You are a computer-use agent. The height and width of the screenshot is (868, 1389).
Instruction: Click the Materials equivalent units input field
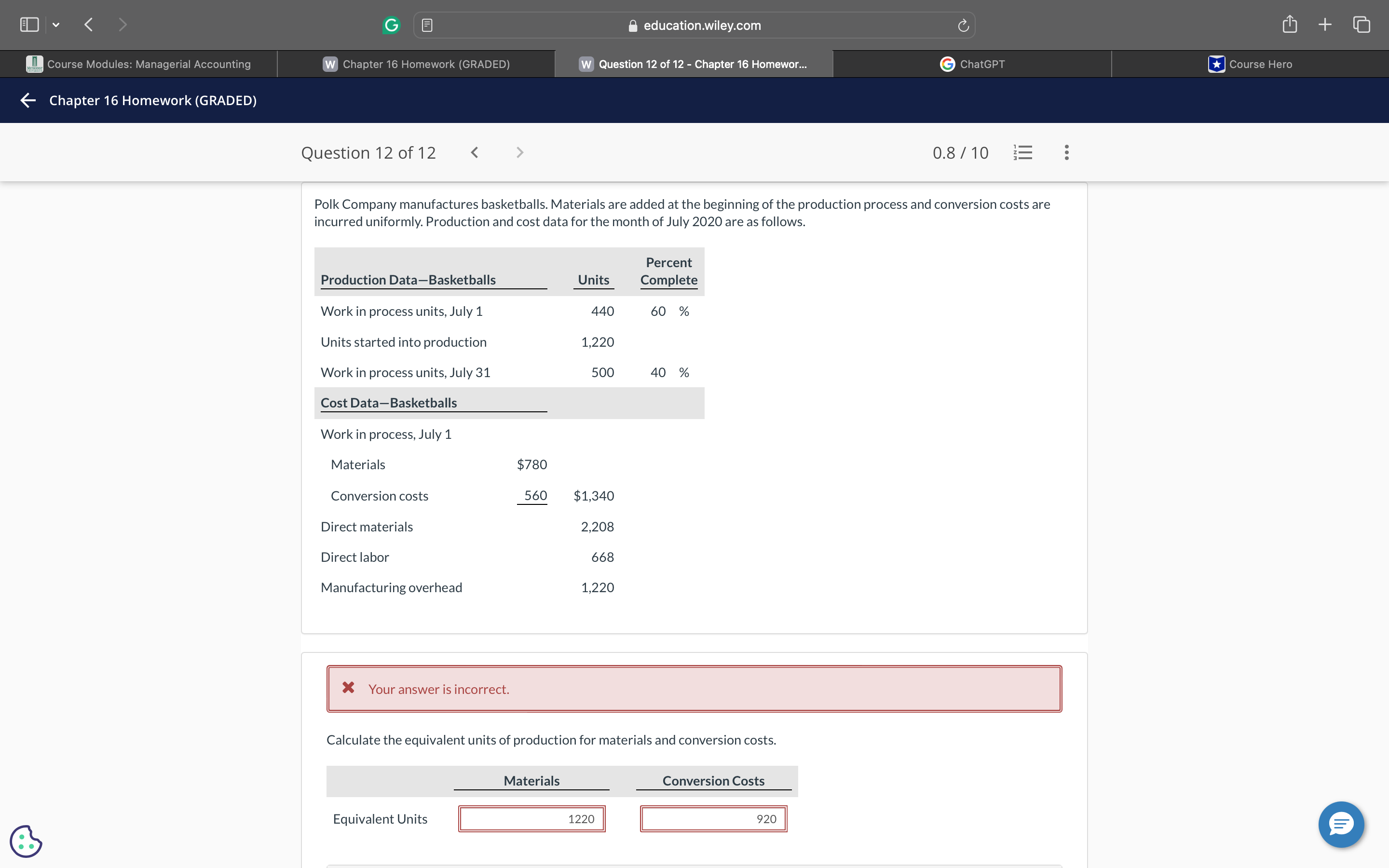[x=531, y=819]
